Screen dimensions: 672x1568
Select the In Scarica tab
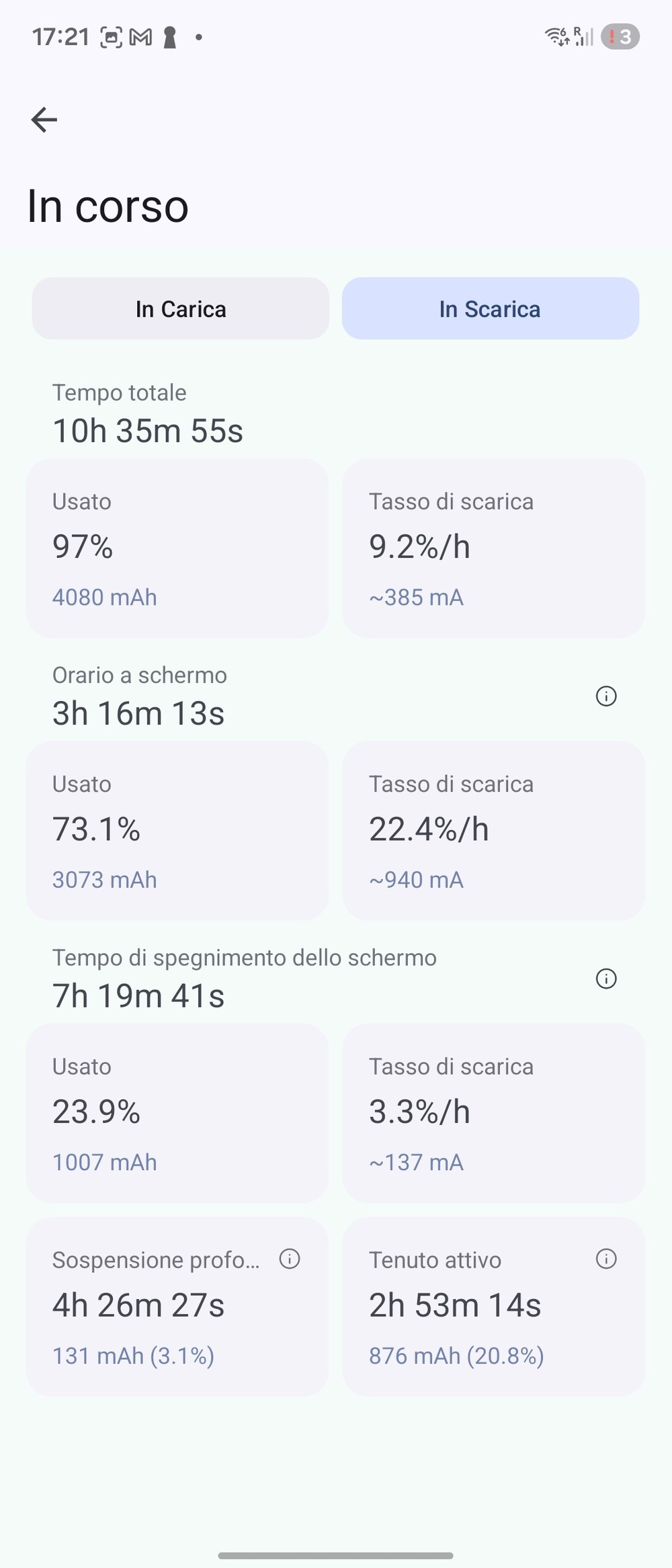click(491, 308)
